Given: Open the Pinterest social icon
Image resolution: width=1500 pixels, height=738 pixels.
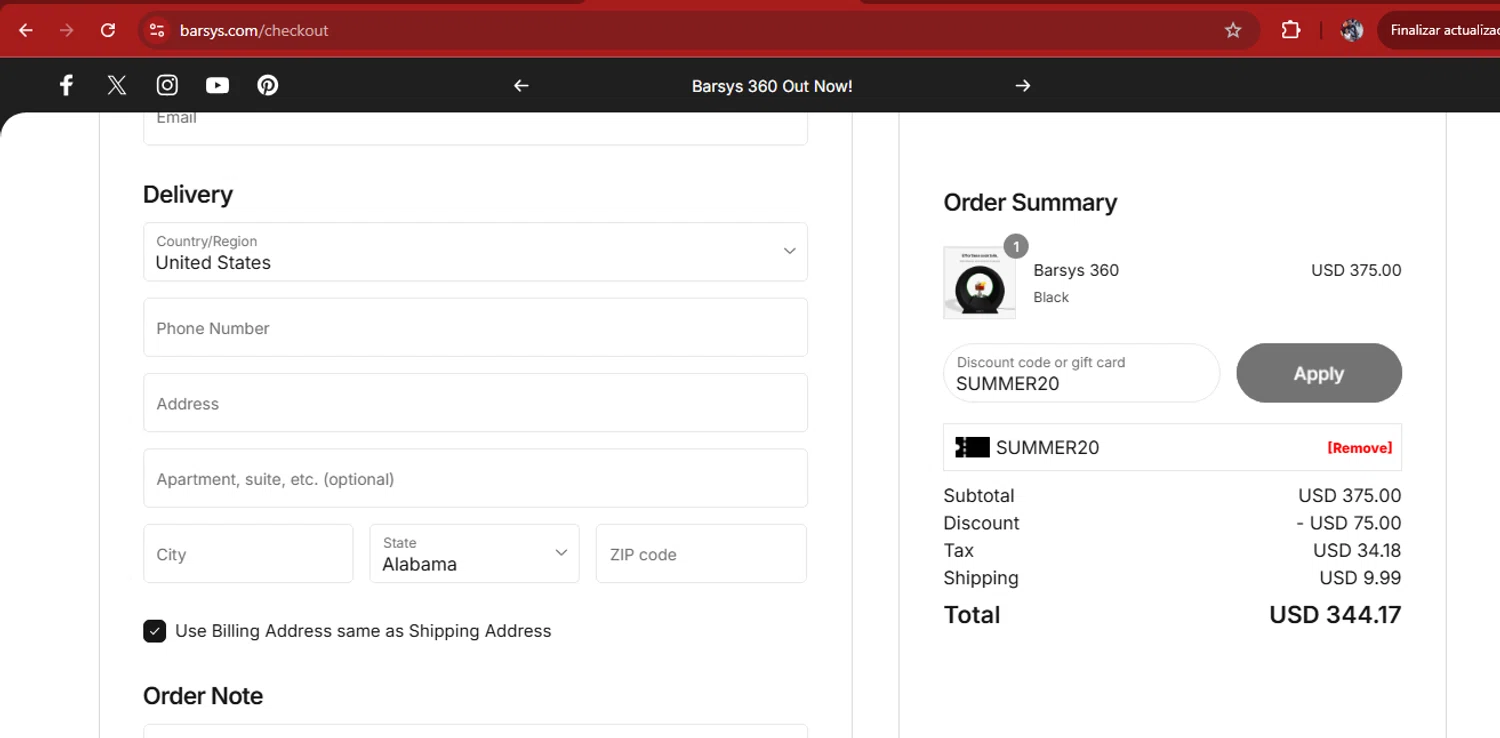Looking at the screenshot, I should tap(268, 85).
